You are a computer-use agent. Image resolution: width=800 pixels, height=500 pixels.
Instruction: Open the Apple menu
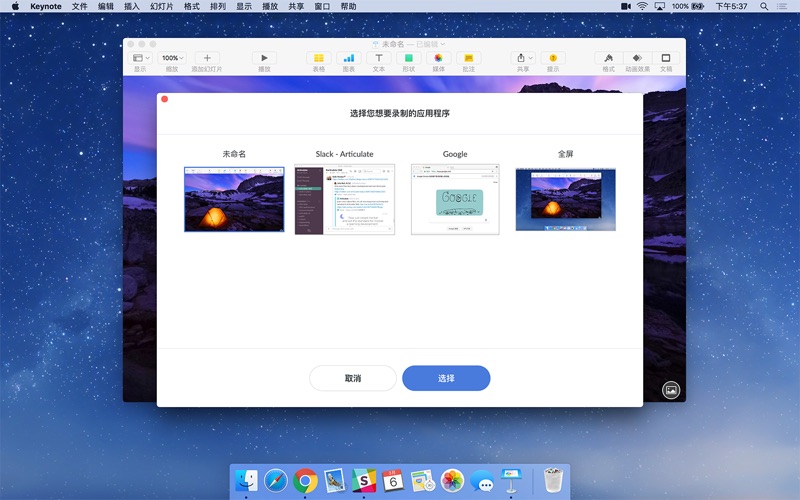(15, 6)
